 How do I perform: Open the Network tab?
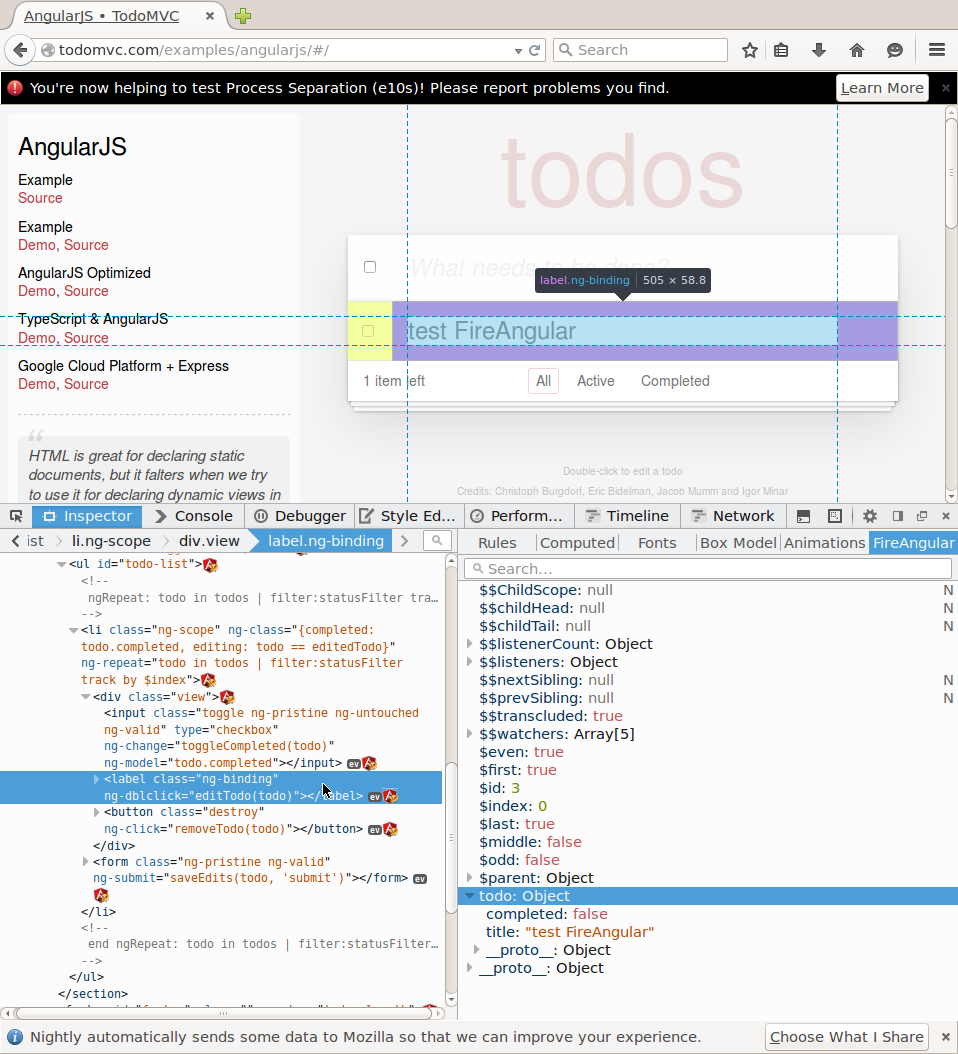733,516
